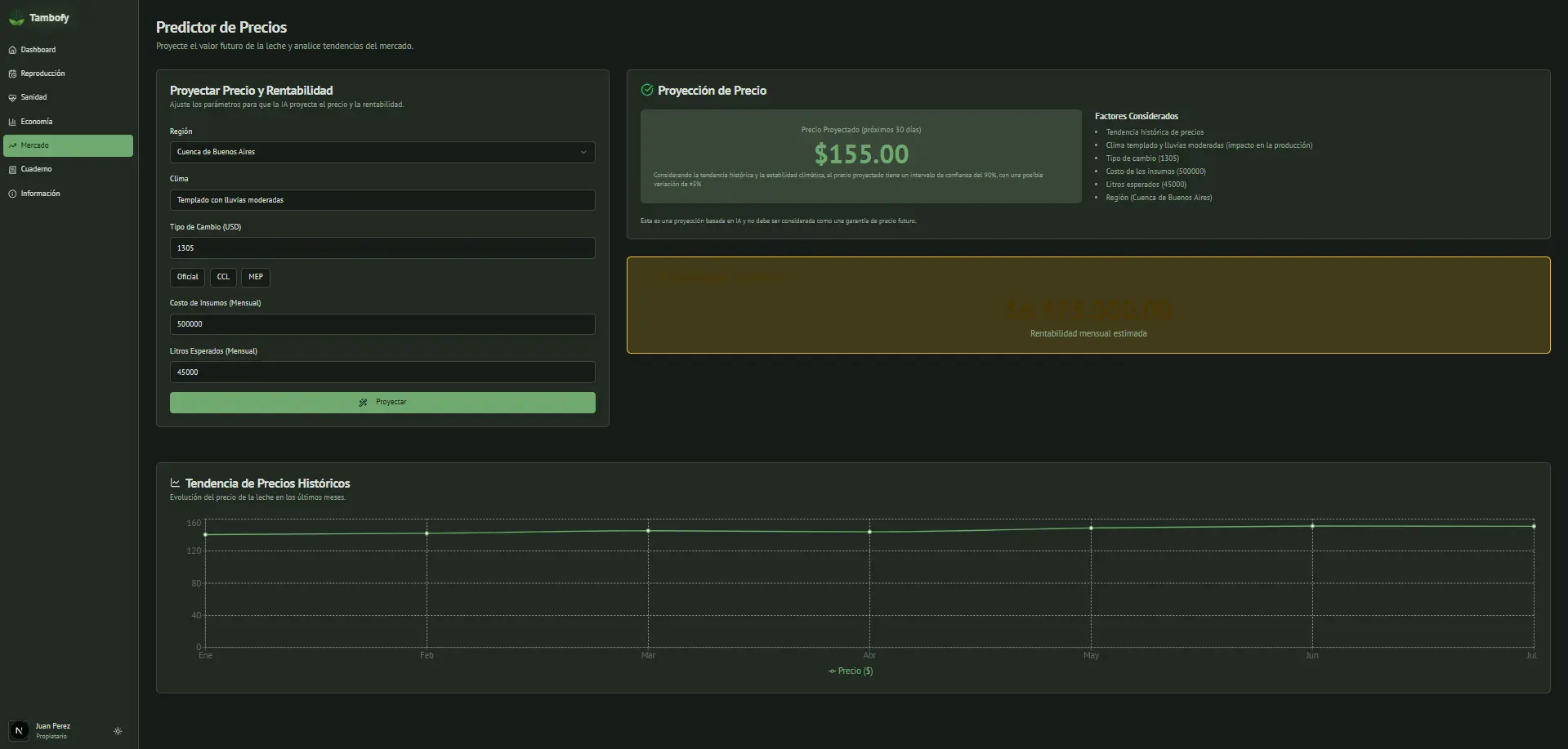Select the MEP exchange rate option
The image size is (1568, 749).
pos(256,277)
